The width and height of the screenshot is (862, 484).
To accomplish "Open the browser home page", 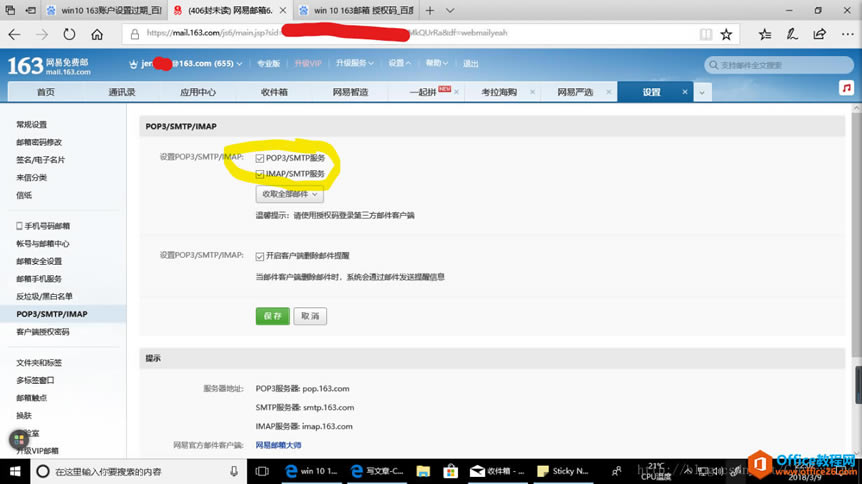I will pyautogui.click(x=97, y=35).
